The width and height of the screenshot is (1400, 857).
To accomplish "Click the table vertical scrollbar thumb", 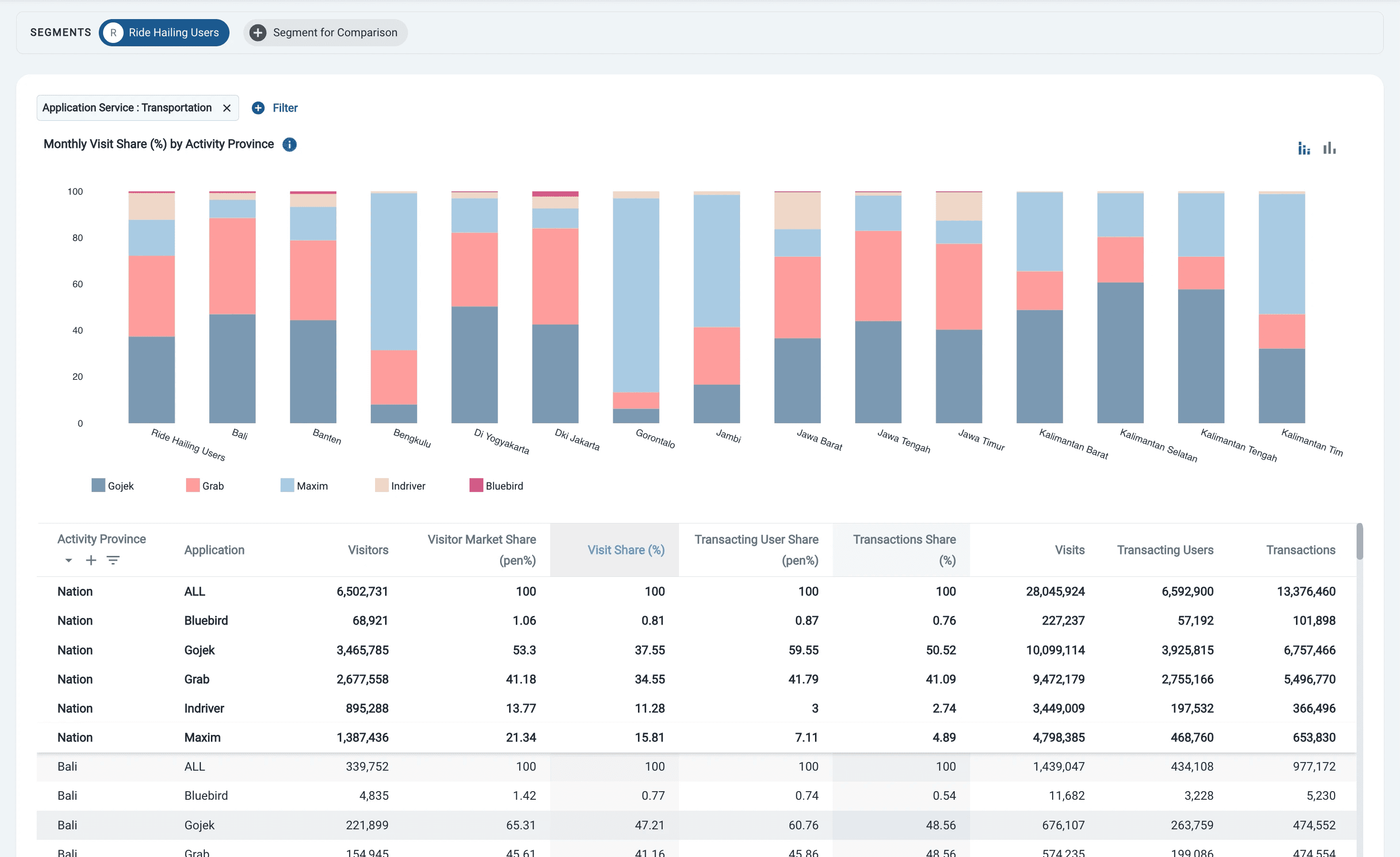I will click(x=1359, y=542).
